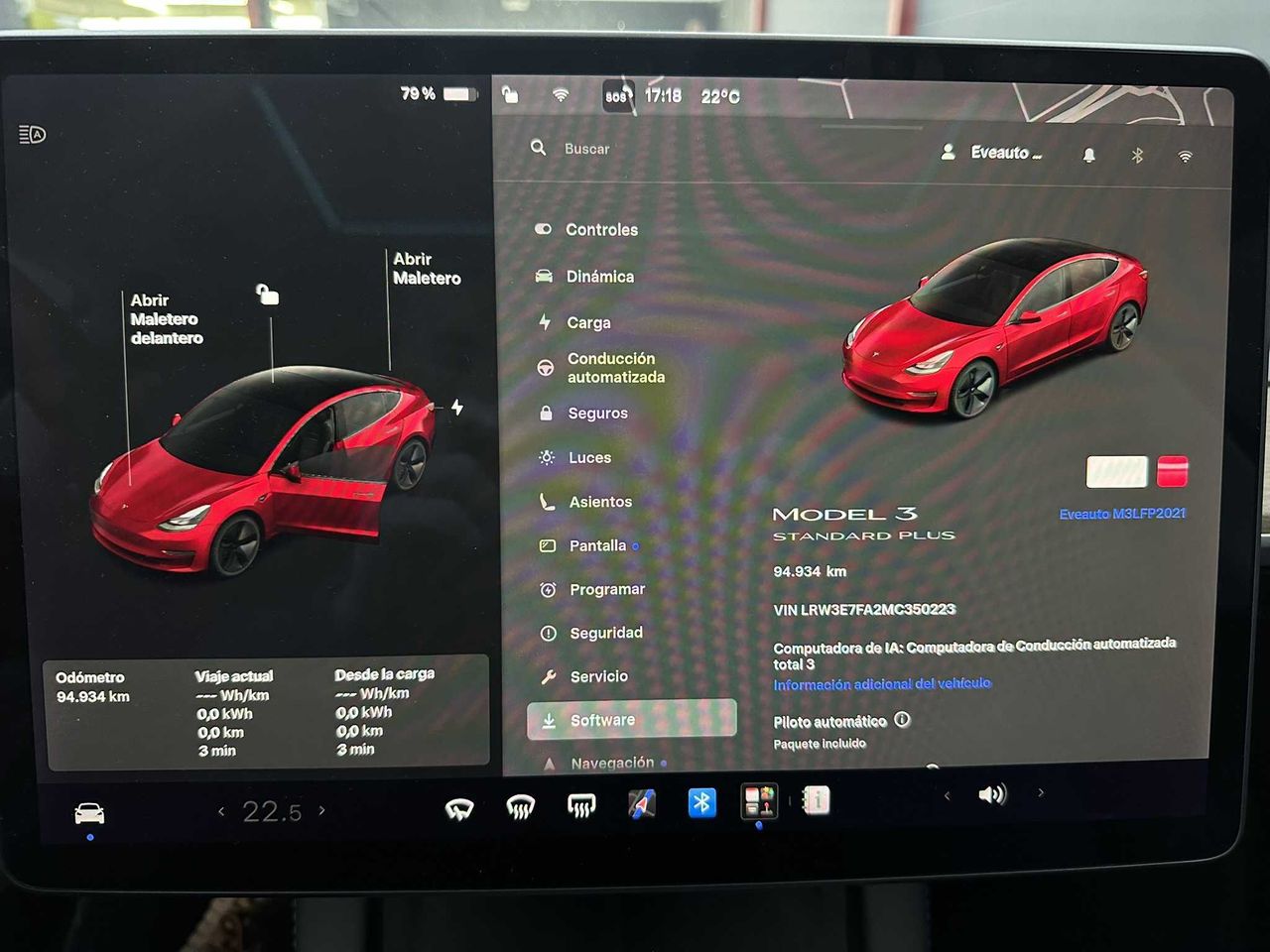
Task: Open car controls icon in bottom bar
Action: pyautogui.click(x=89, y=814)
